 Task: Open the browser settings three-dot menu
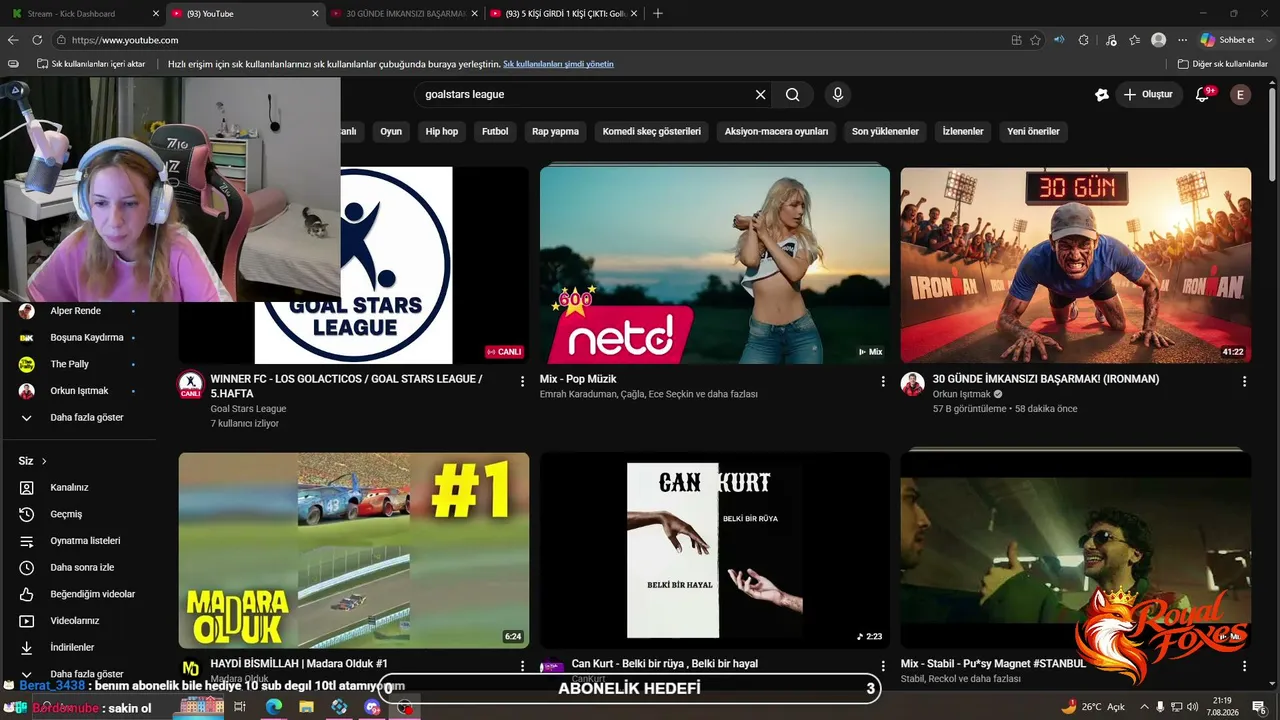(x=1183, y=40)
